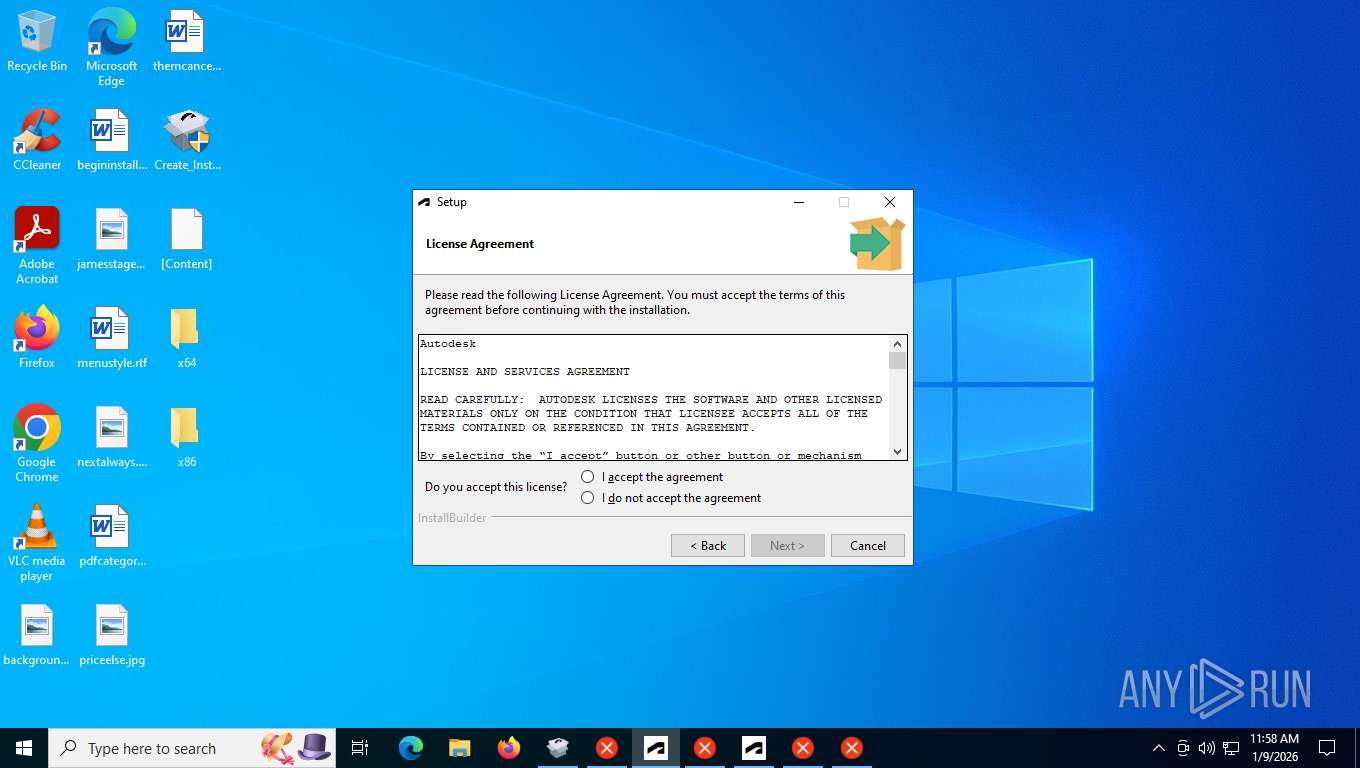The height and width of the screenshot is (768, 1360).
Task: Select the priceelse.jpg file icon
Action: (x=112, y=636)
